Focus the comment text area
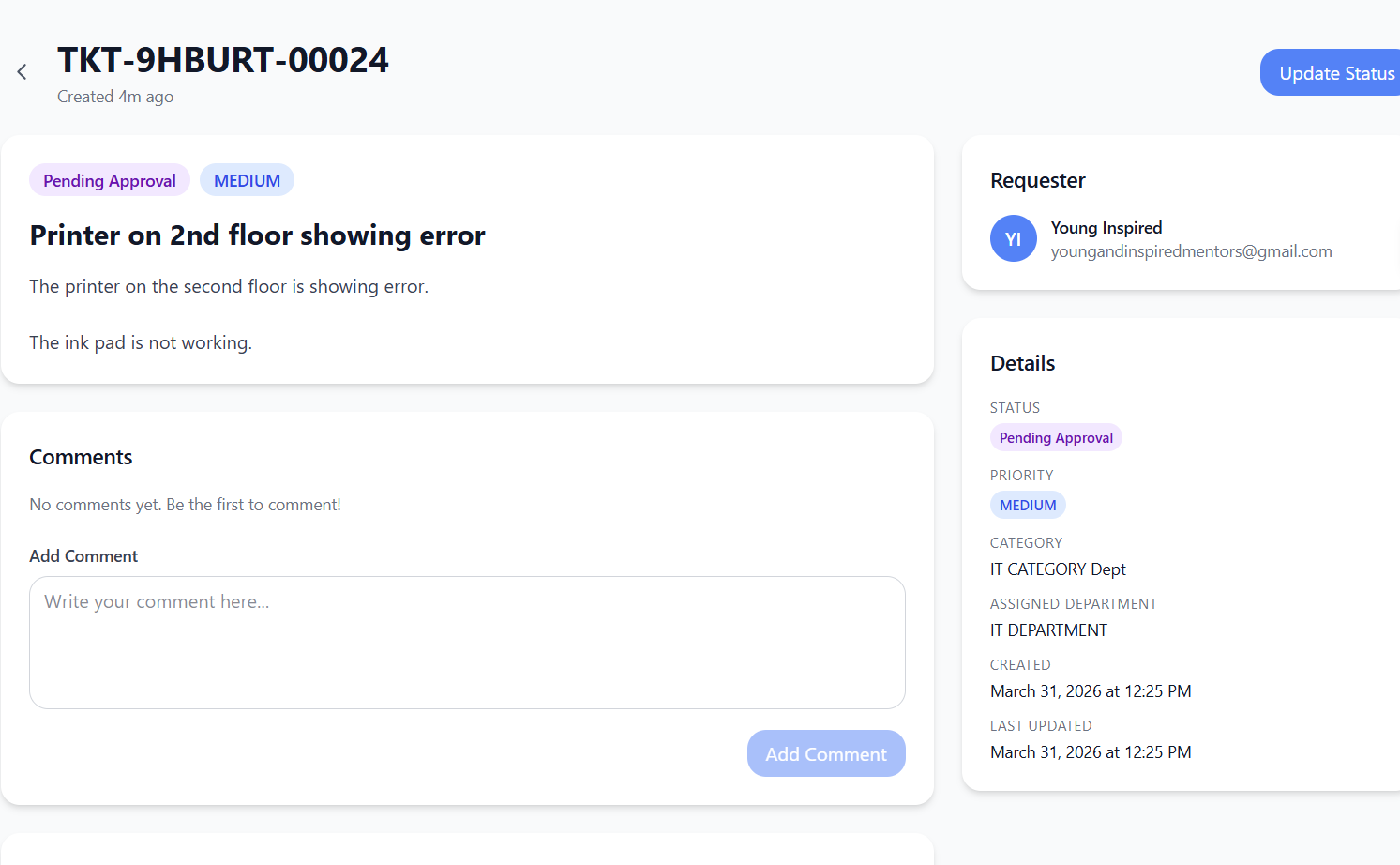 pos(467,643)
